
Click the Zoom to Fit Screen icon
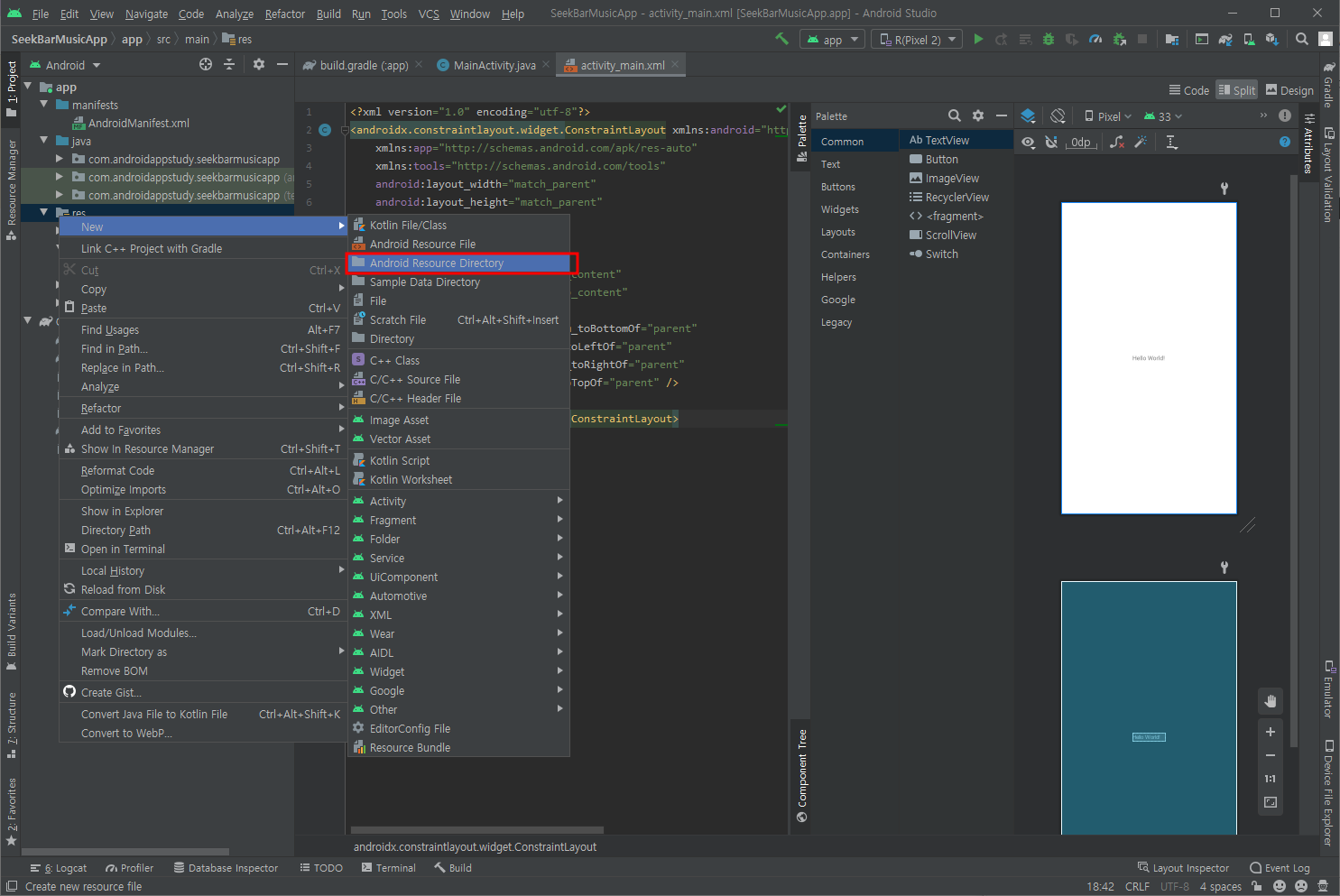[1271, 802]
